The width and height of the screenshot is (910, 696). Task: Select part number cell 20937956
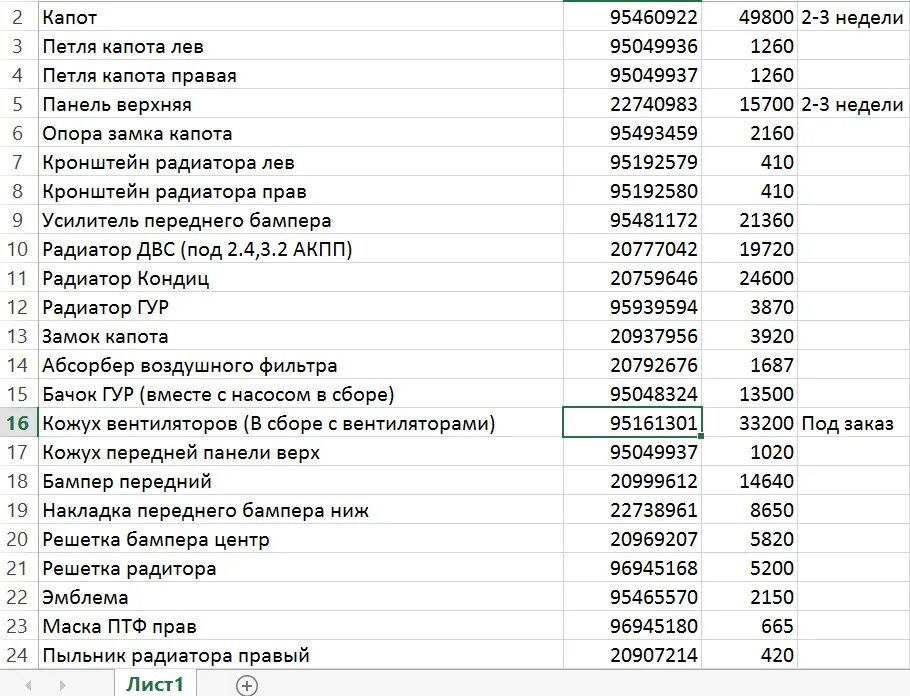[x=633, y=336]
